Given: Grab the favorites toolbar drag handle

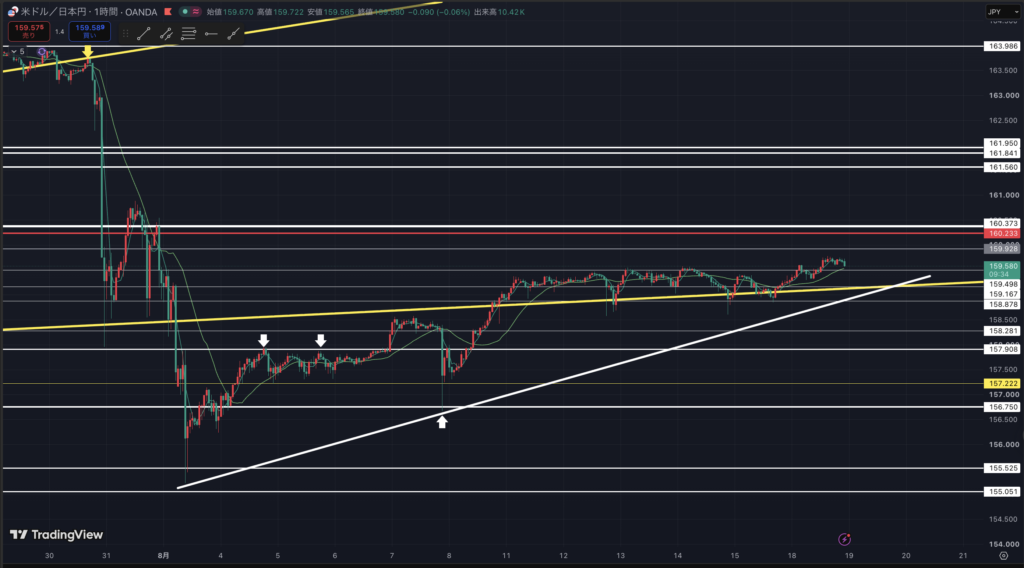Looking at the screenshot, I should coord(125,34).
